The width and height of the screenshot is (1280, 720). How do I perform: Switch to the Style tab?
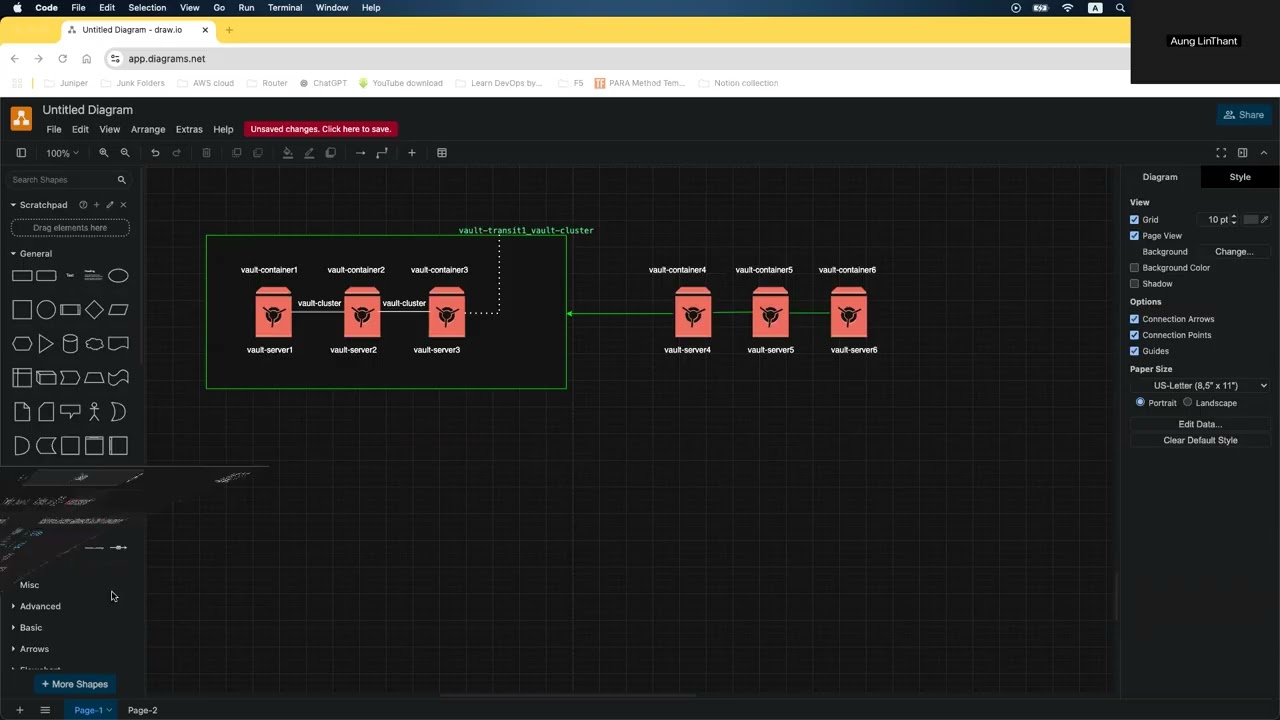point(1240,177)
